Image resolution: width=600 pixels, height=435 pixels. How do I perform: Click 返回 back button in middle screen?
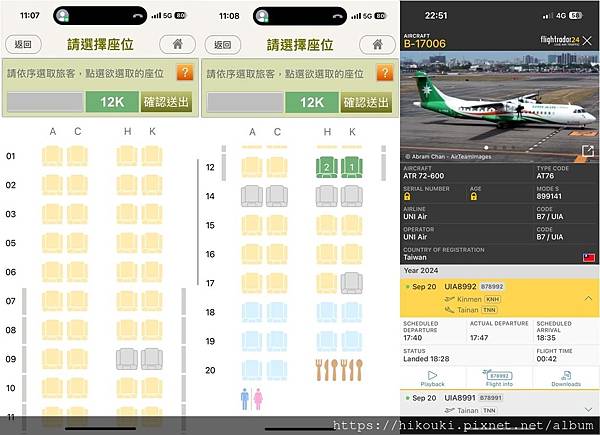223,45
